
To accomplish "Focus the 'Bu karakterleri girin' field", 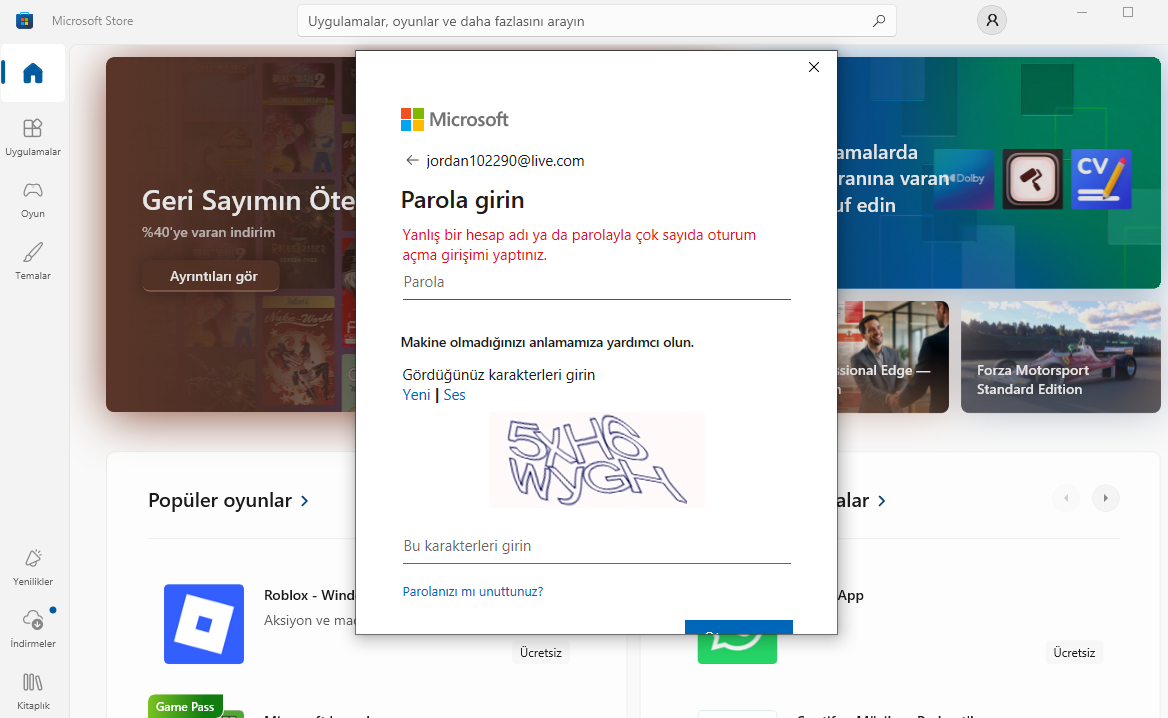I will pyautogui.click(x=596, y=547).
